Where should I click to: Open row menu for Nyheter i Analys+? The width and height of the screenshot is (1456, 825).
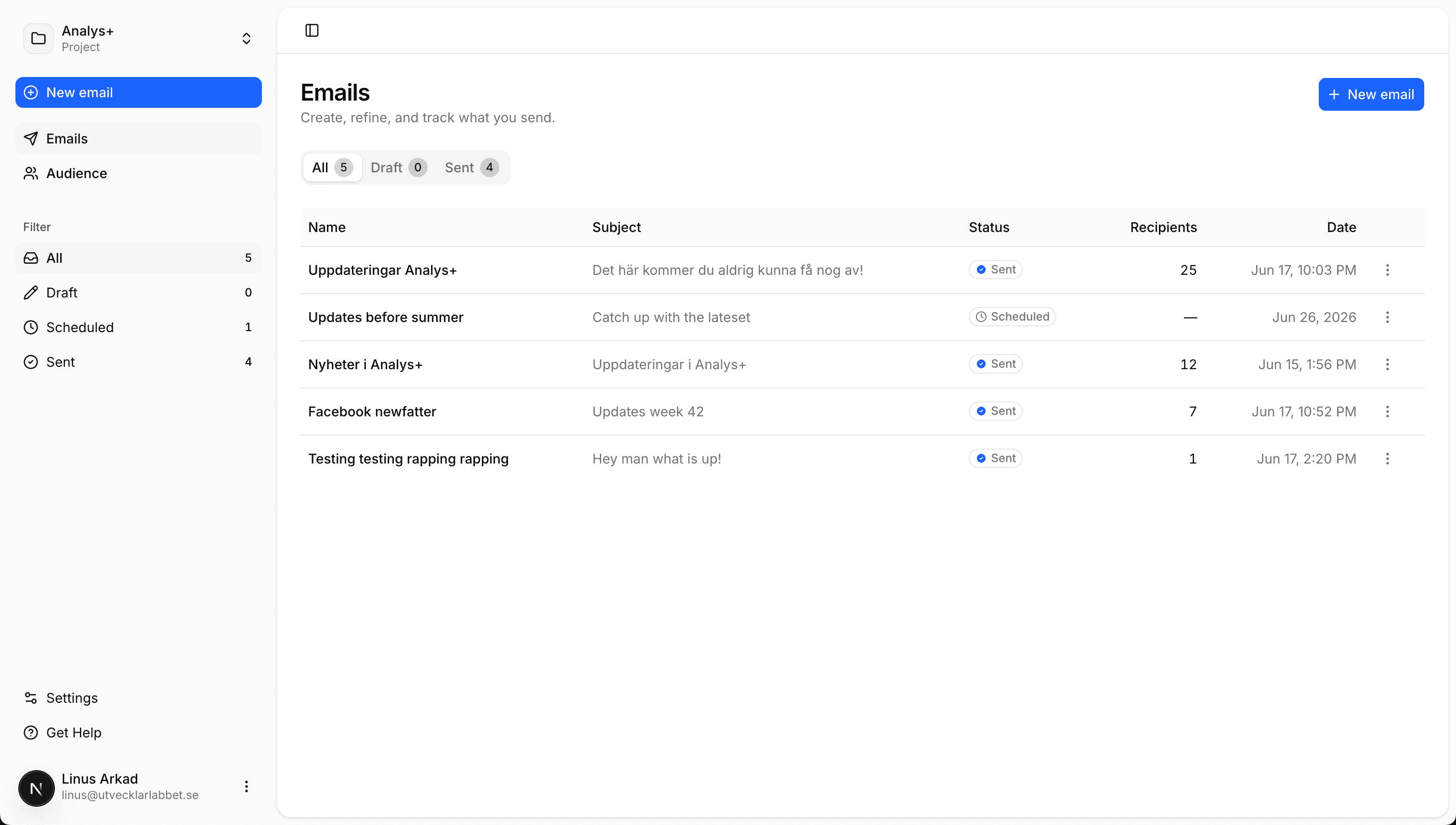pyautogui.click(x=1387, y=364)
